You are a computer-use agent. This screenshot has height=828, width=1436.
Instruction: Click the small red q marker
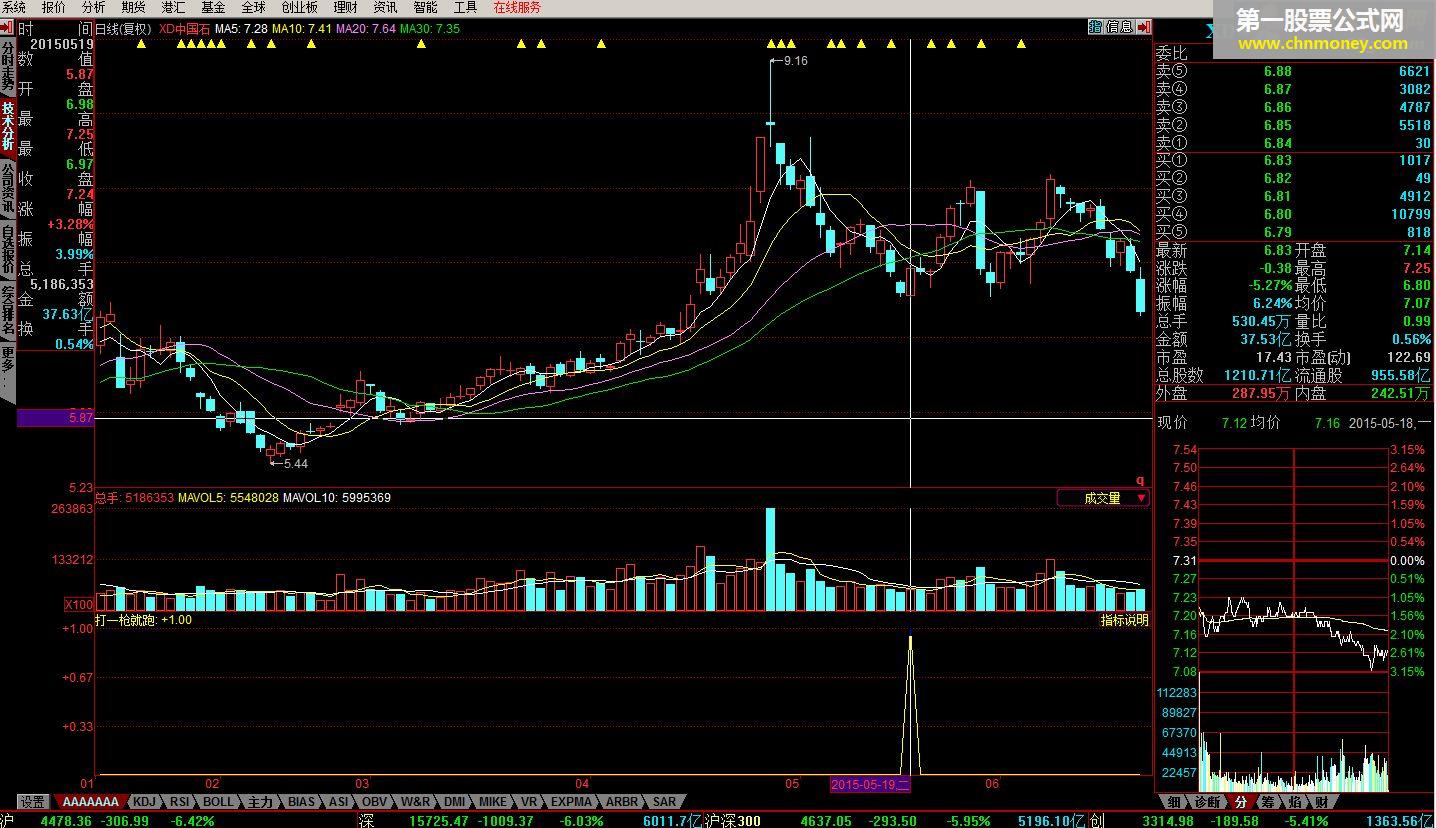pos(1139,480)
